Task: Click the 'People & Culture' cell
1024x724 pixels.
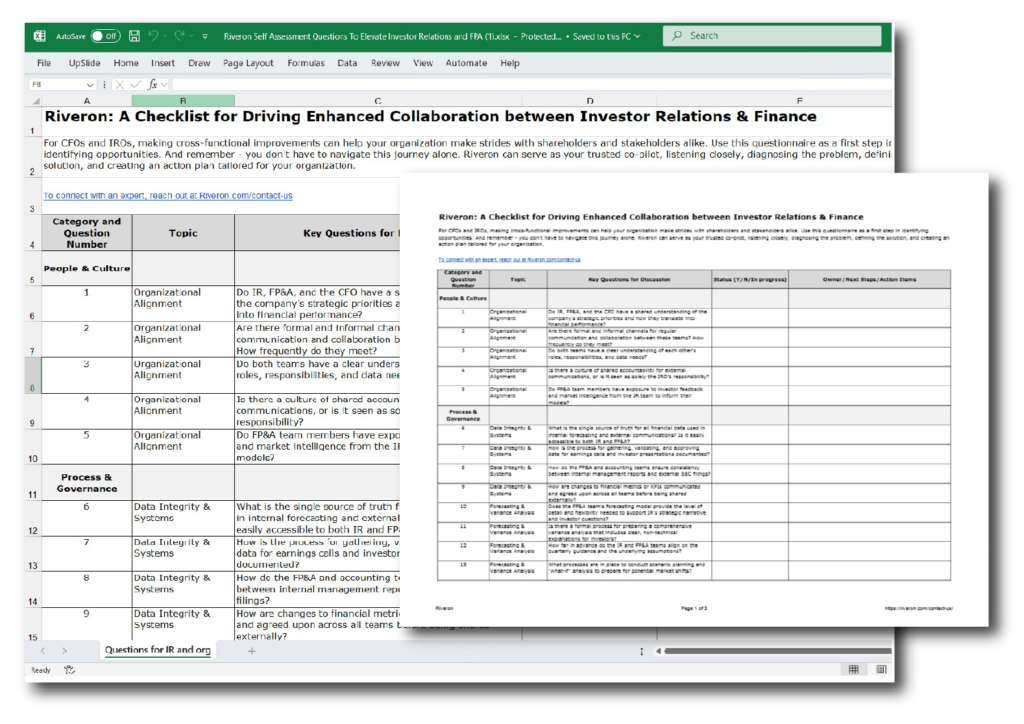Action: 87,268
